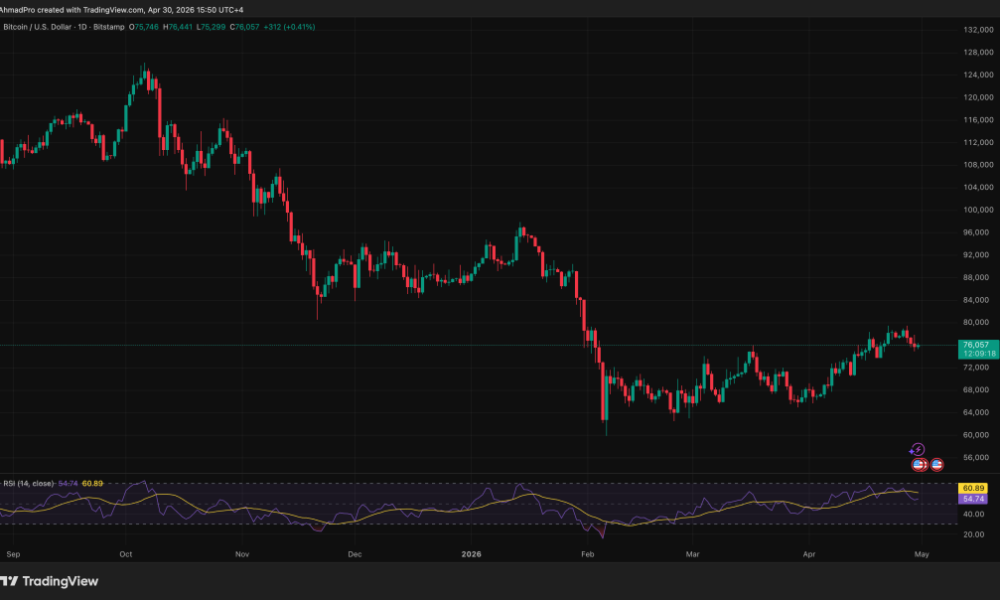Click the RSI legend value 60.89 in yellow
Screen dimensions: 1000x600
[92, 483]
